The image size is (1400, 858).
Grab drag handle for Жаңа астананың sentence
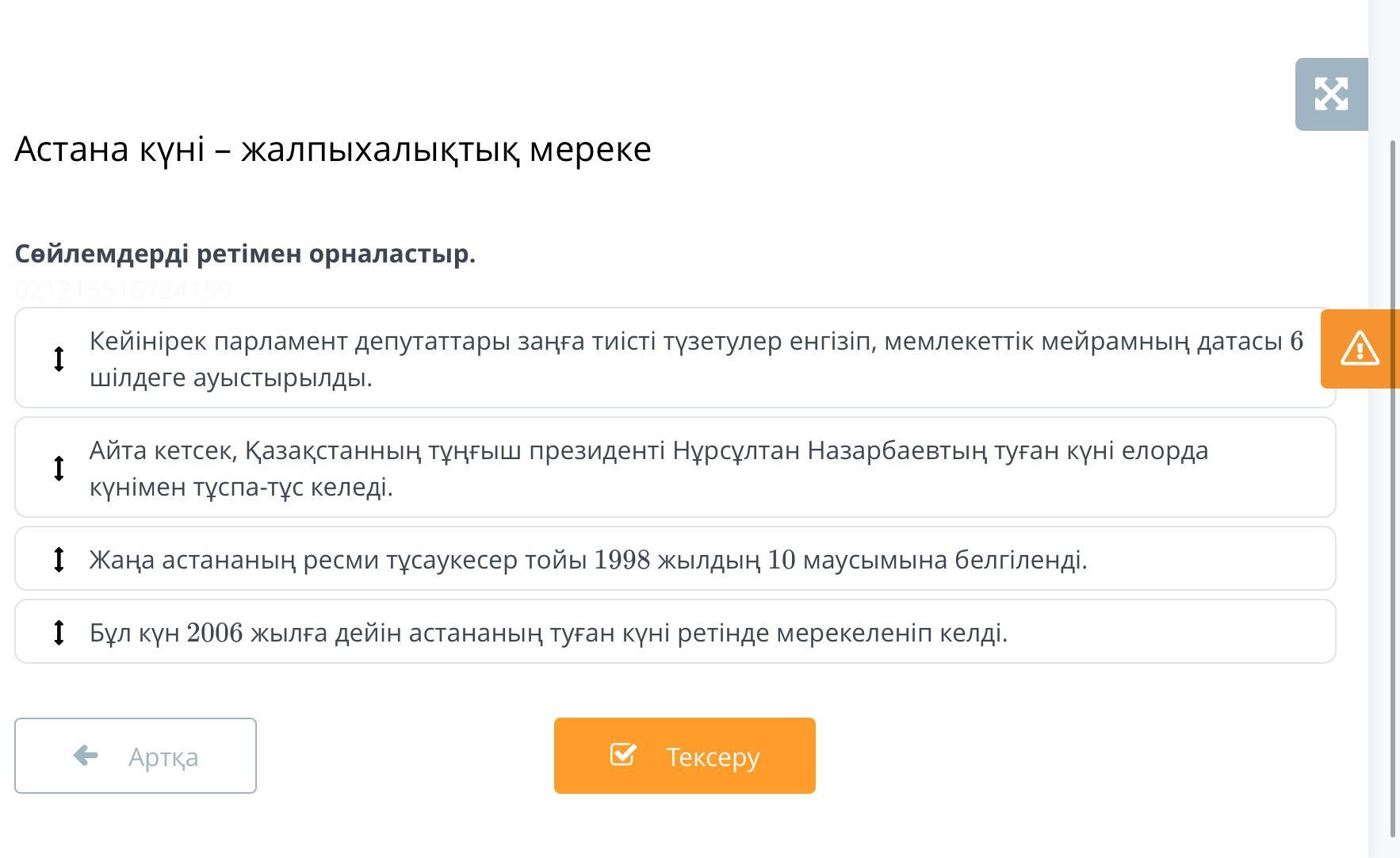(x=59, y=559)
